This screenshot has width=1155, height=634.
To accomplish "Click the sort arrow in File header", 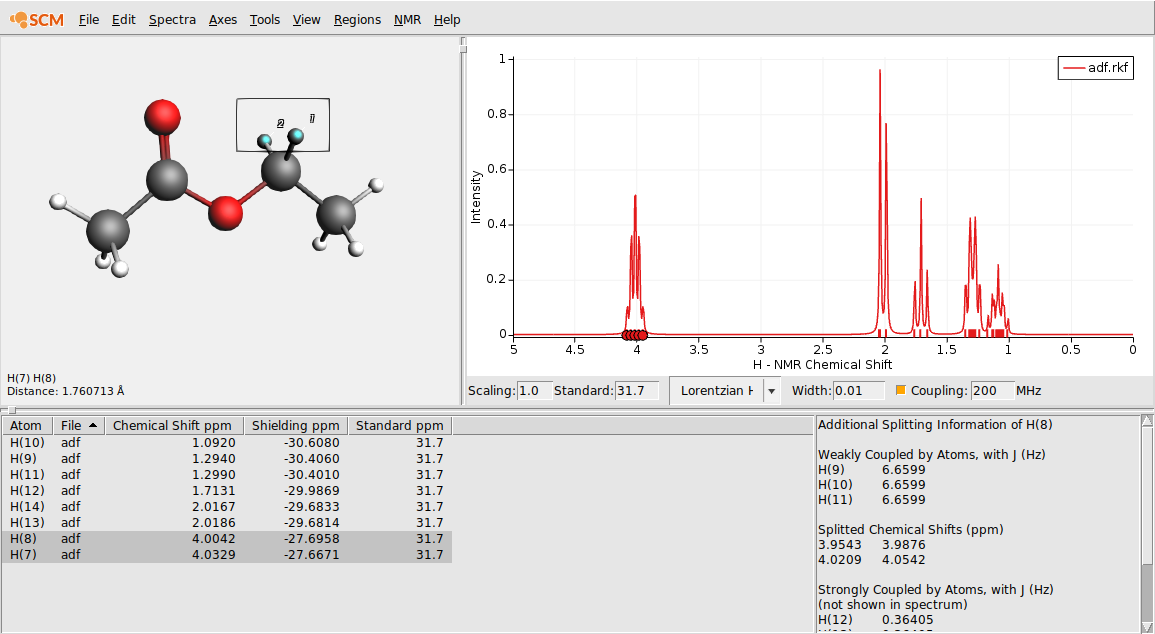I will pyautogui.click(x=93, y=426).
